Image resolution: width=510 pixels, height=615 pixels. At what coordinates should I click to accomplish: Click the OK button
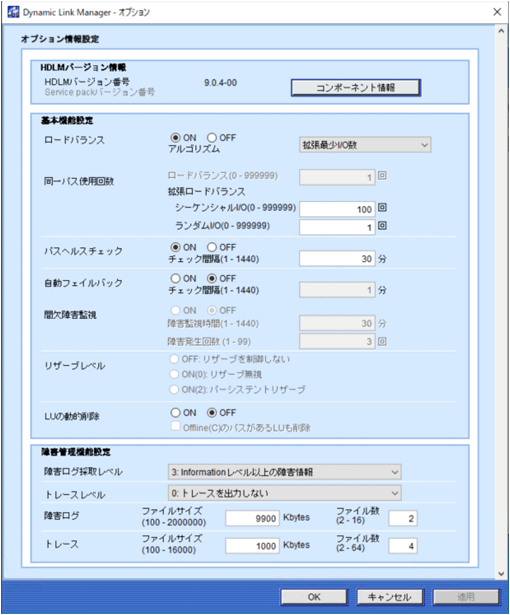[314, 597]
